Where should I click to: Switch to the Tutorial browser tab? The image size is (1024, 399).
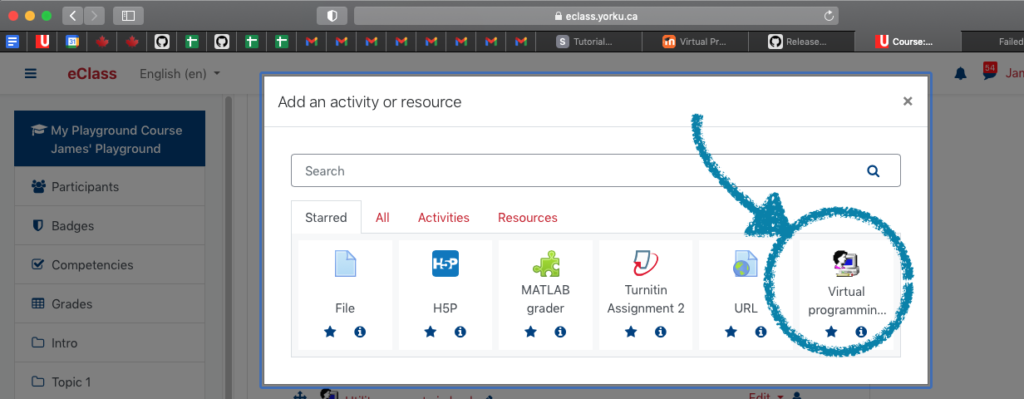(x=588, y=42)
